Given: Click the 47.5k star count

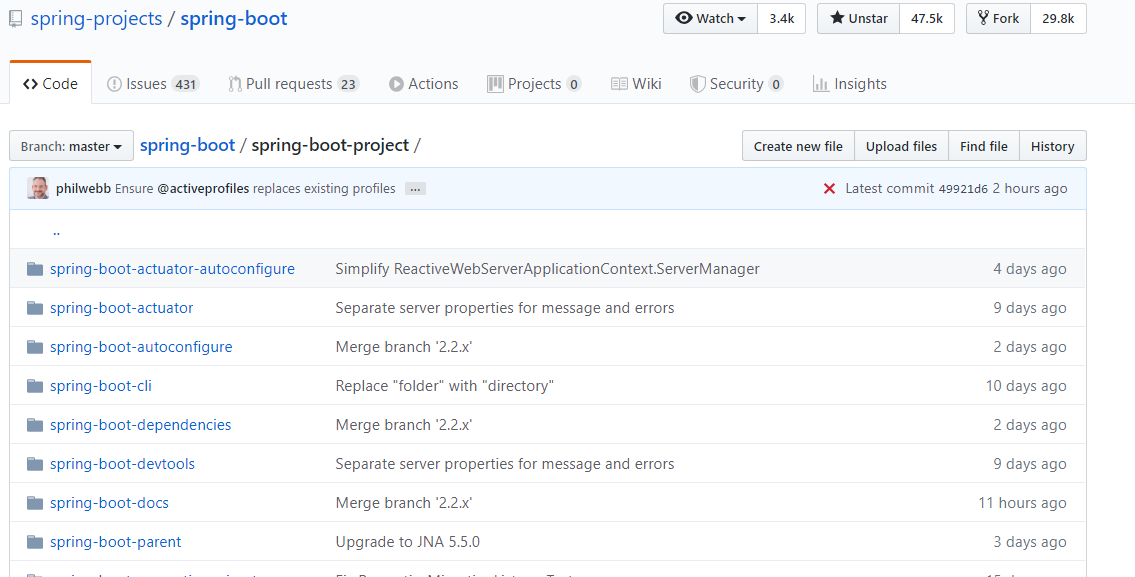Looking at the screenshot, I should [x=926, y=18].
